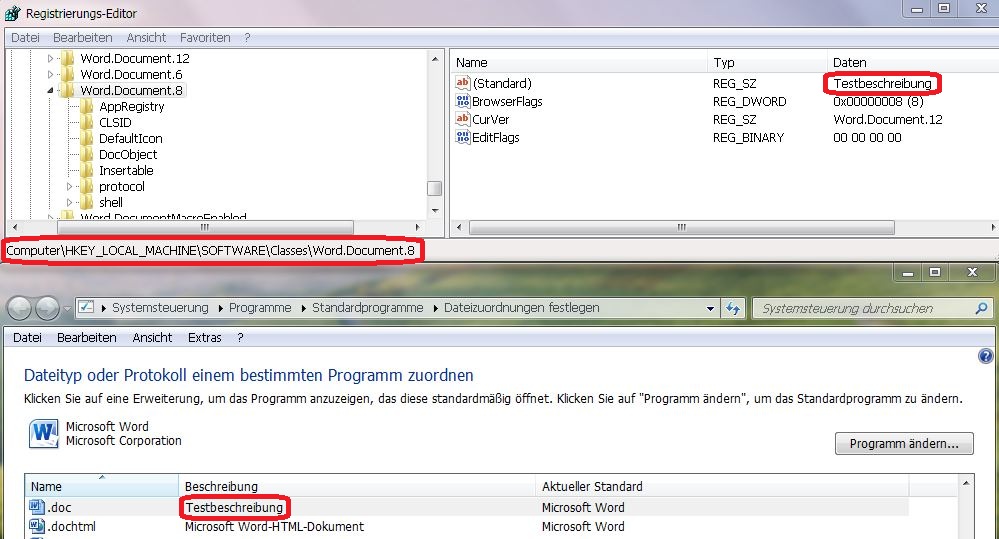Click the Programme breadcrumb
This screenshot has height=539, width=999.
coord(260,308)
